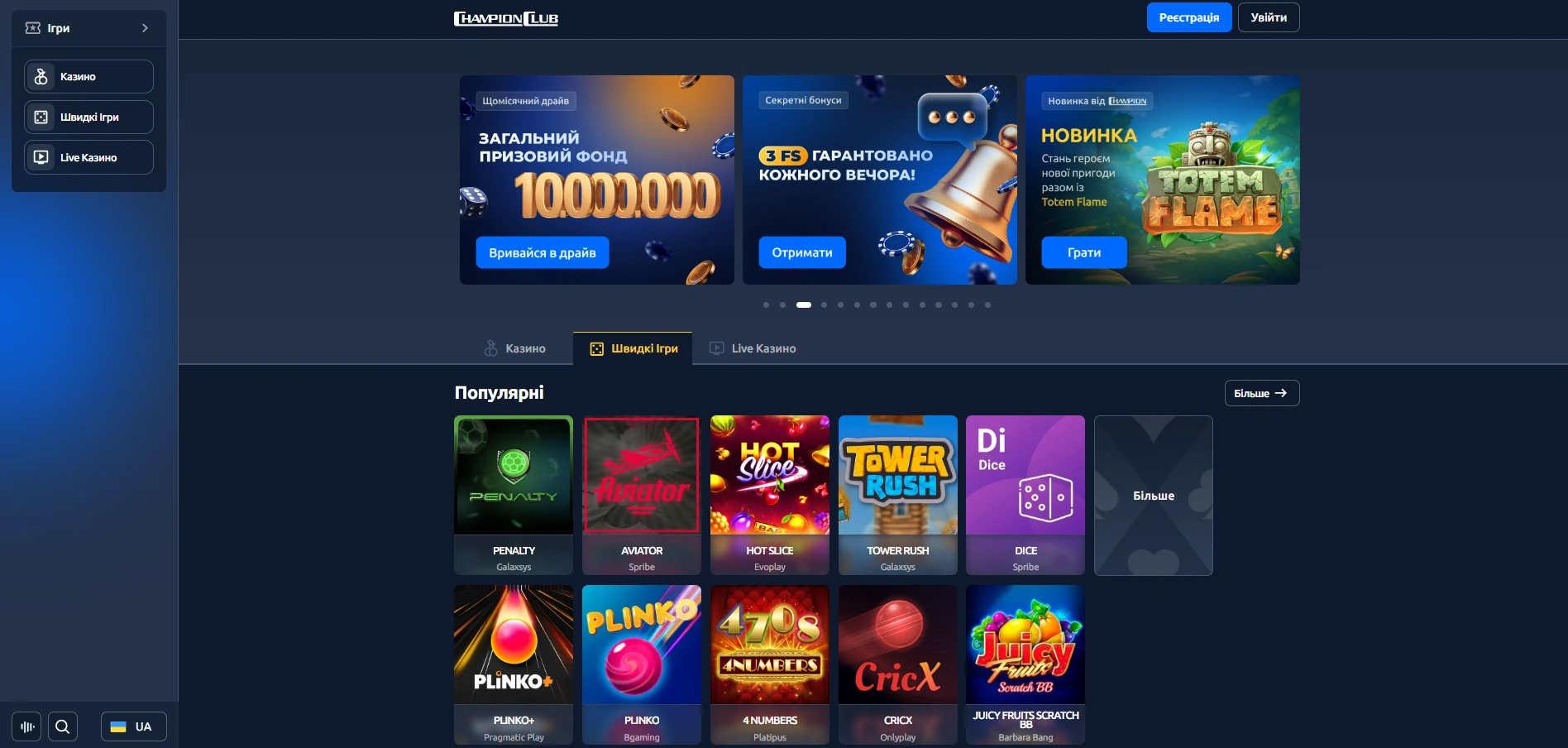
Task: Open Live Казино from the sidebar
Action: tap(88, 157)
